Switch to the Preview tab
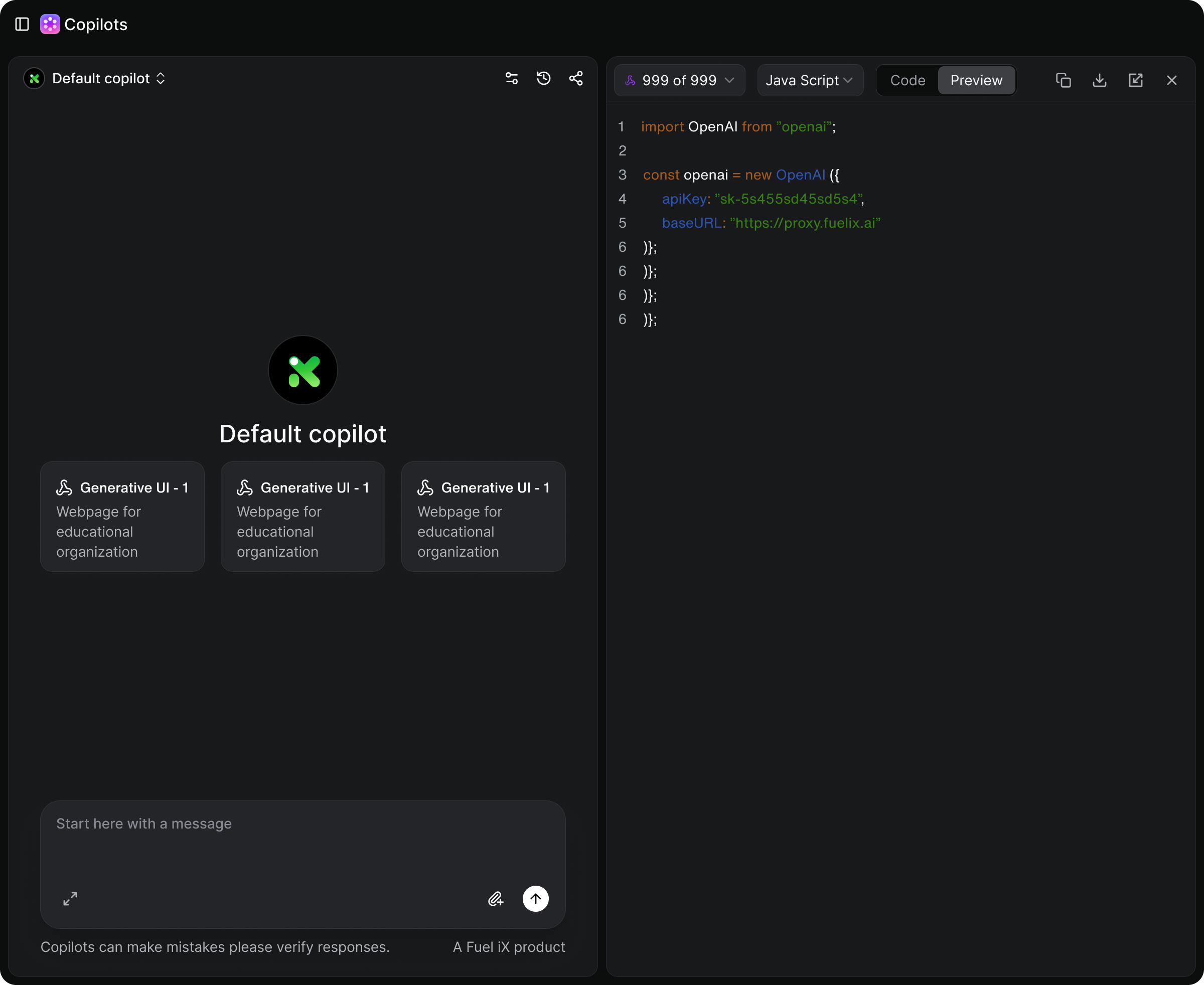The height and width of the screenshot is (985, 1204). pos(976,81)
